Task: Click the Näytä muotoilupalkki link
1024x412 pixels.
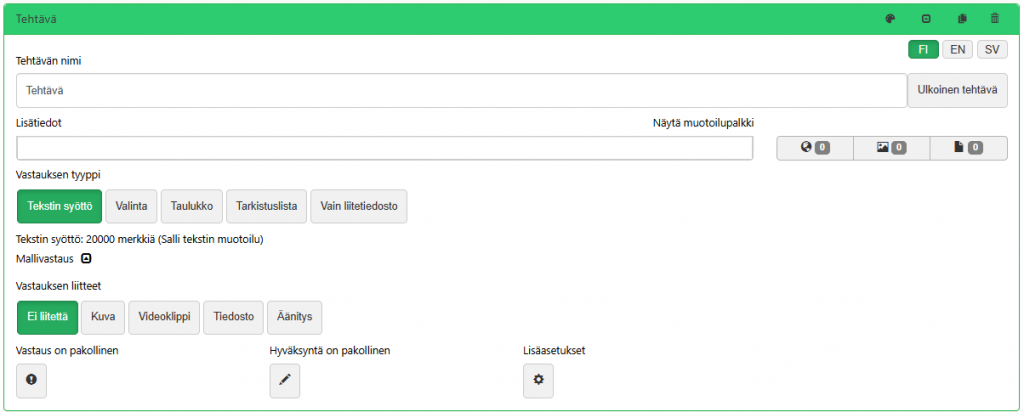Action: (702, 123)
